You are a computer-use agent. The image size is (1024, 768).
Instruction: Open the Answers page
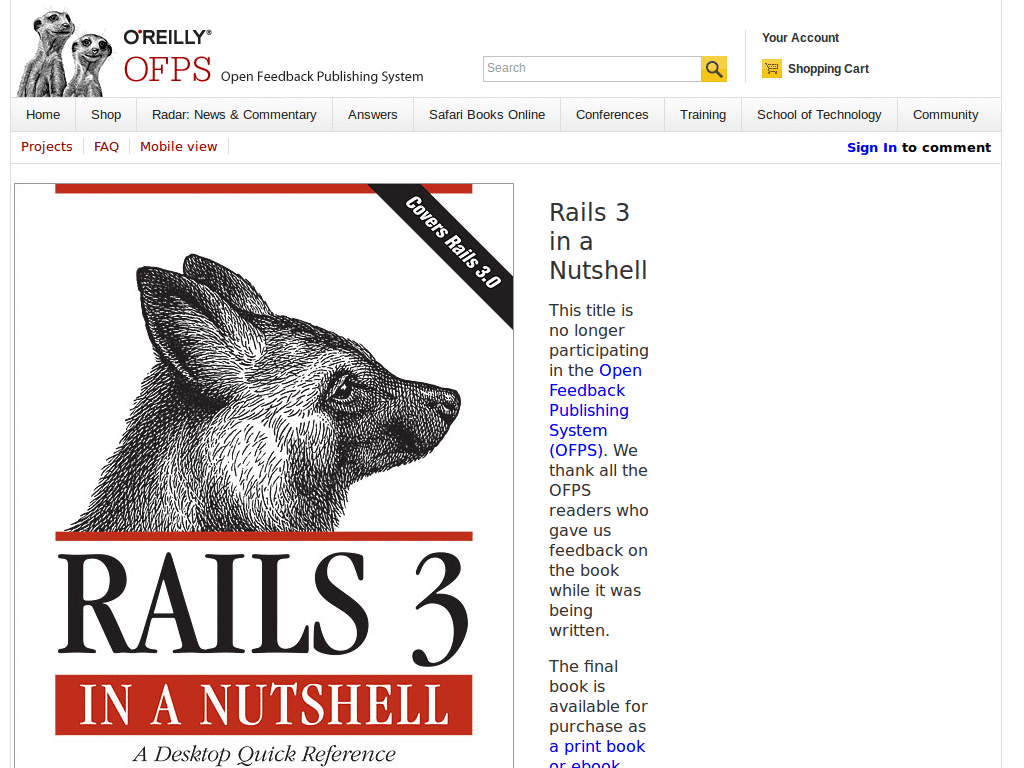tap(372, 114)
